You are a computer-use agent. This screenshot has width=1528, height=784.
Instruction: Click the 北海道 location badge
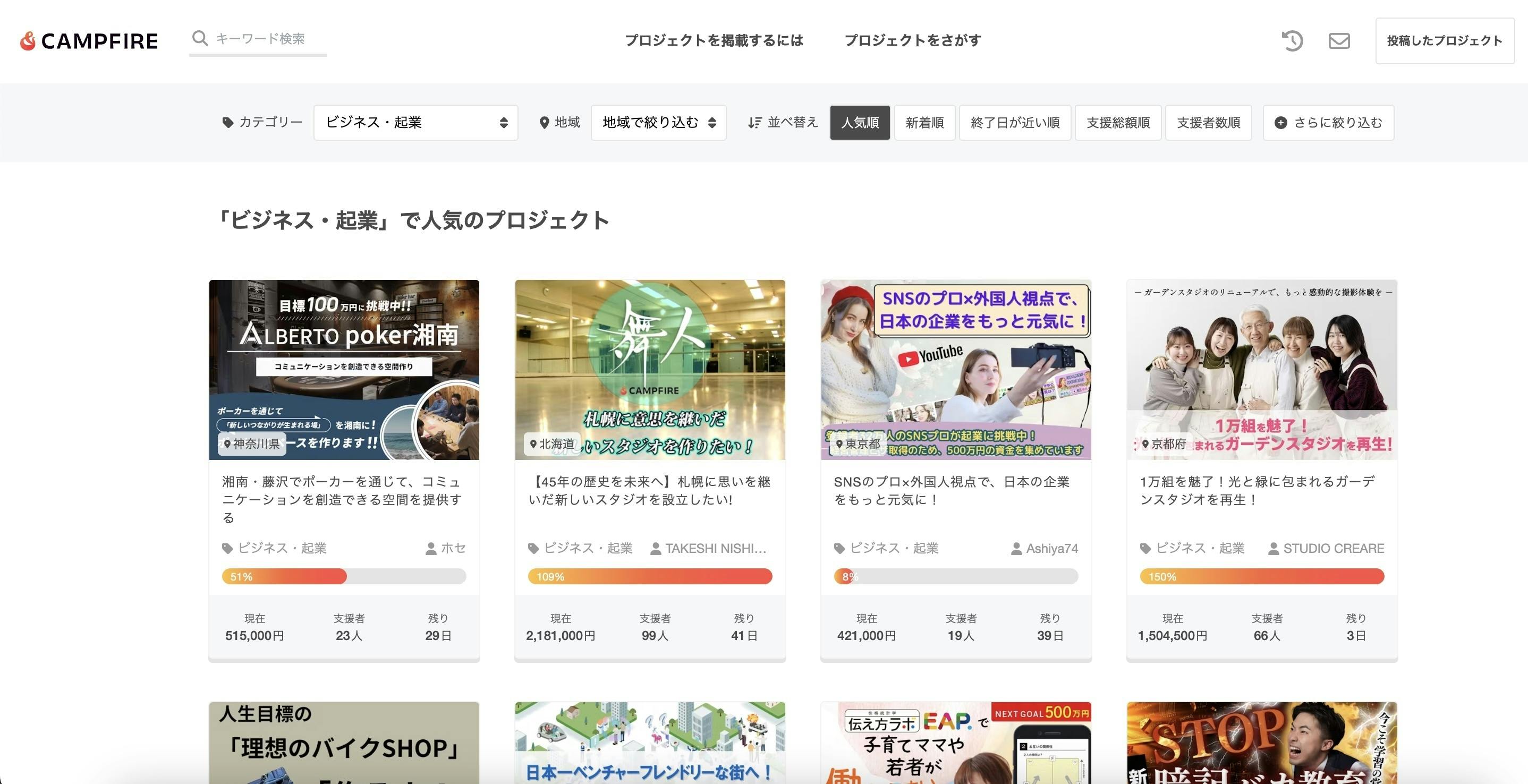(551, 444)
